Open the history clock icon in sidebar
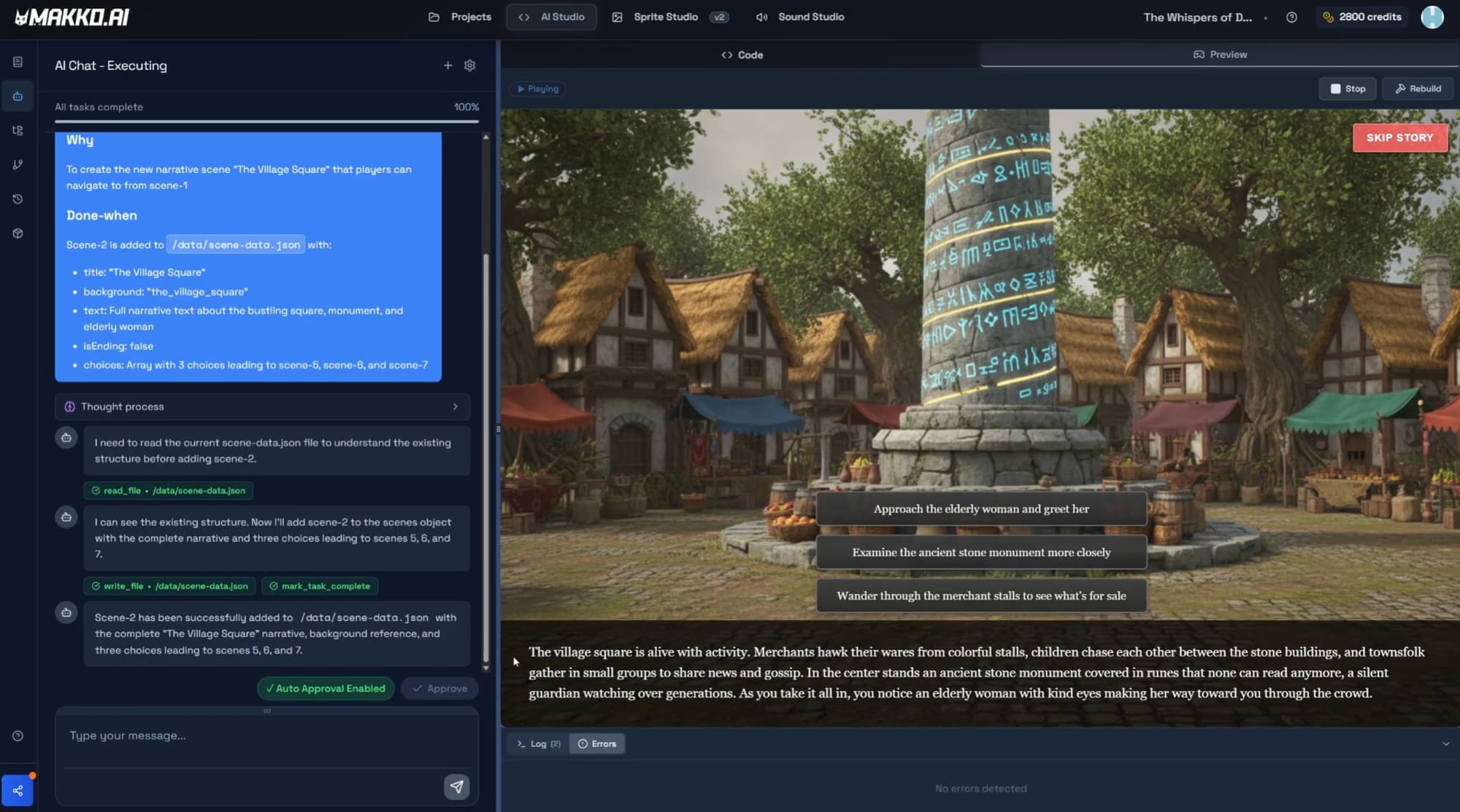 [x=18, y=199]
